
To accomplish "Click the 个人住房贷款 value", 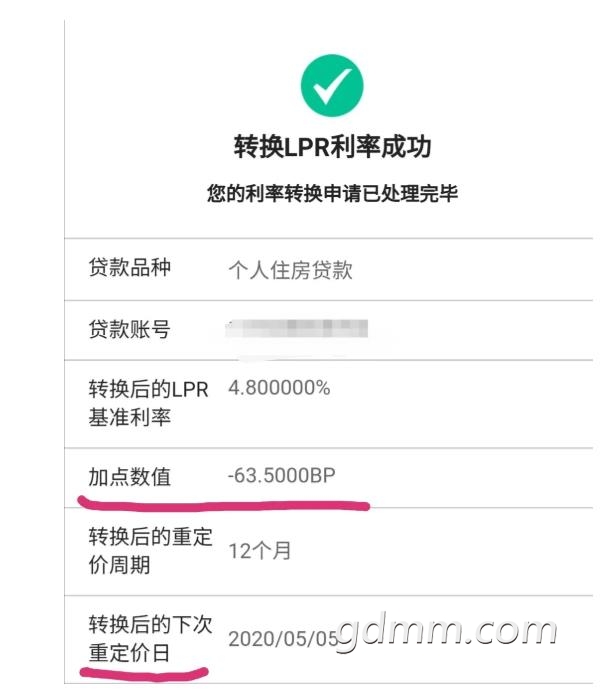I will (x=290, y=270).
